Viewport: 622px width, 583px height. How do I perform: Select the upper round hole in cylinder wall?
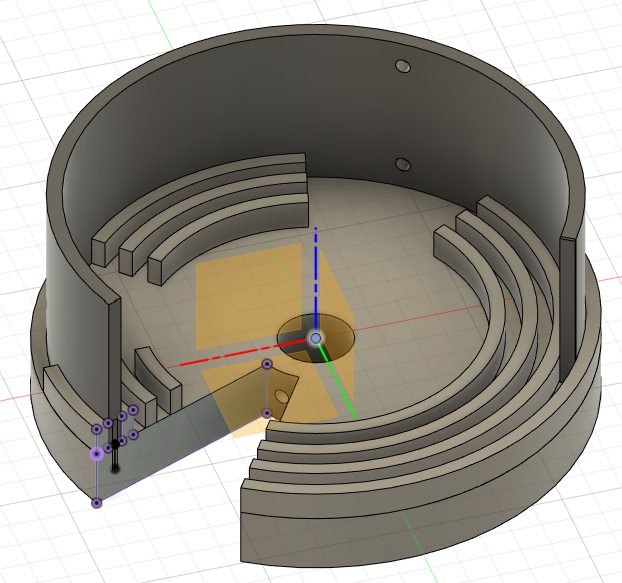point(403,66)
